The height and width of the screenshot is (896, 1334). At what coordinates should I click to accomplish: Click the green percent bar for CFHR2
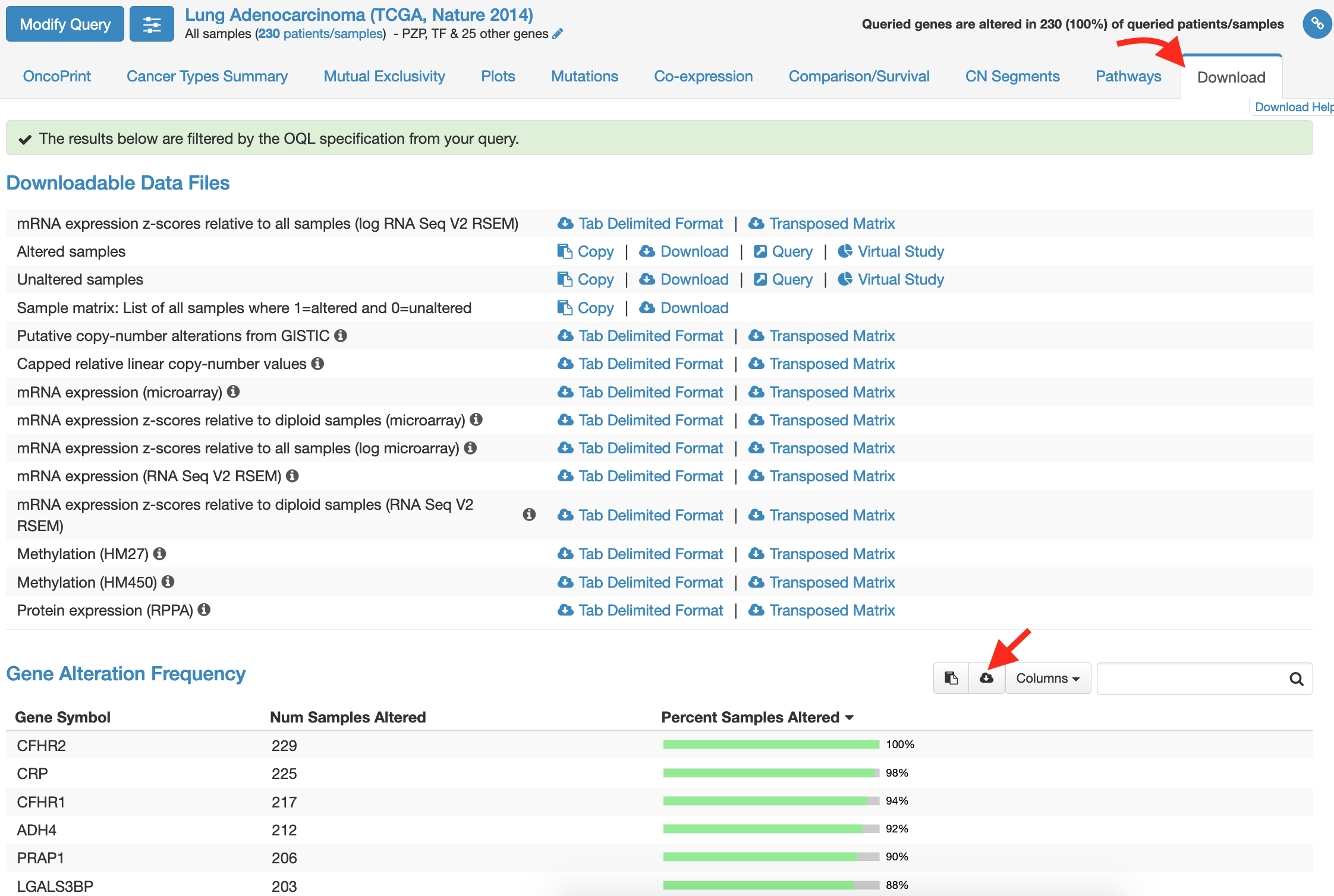[770, 744]
